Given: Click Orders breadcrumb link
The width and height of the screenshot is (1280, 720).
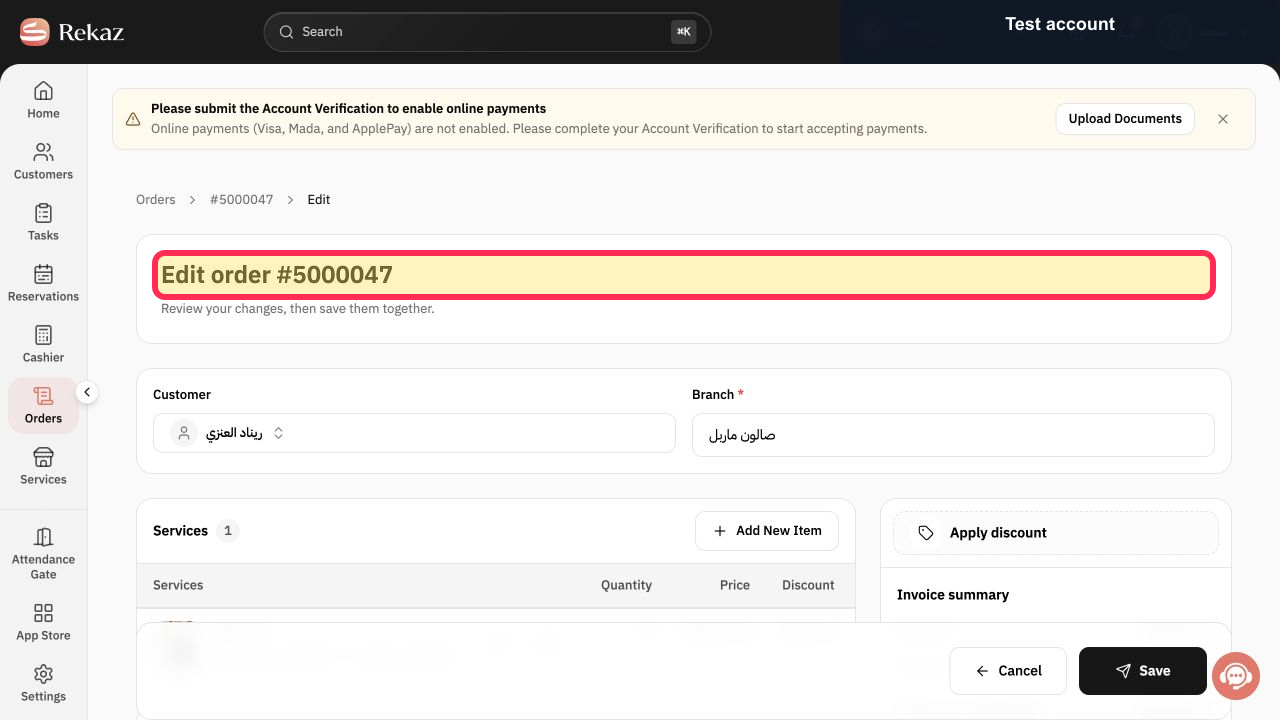Looking at the screenshot, I should point(156,200).
